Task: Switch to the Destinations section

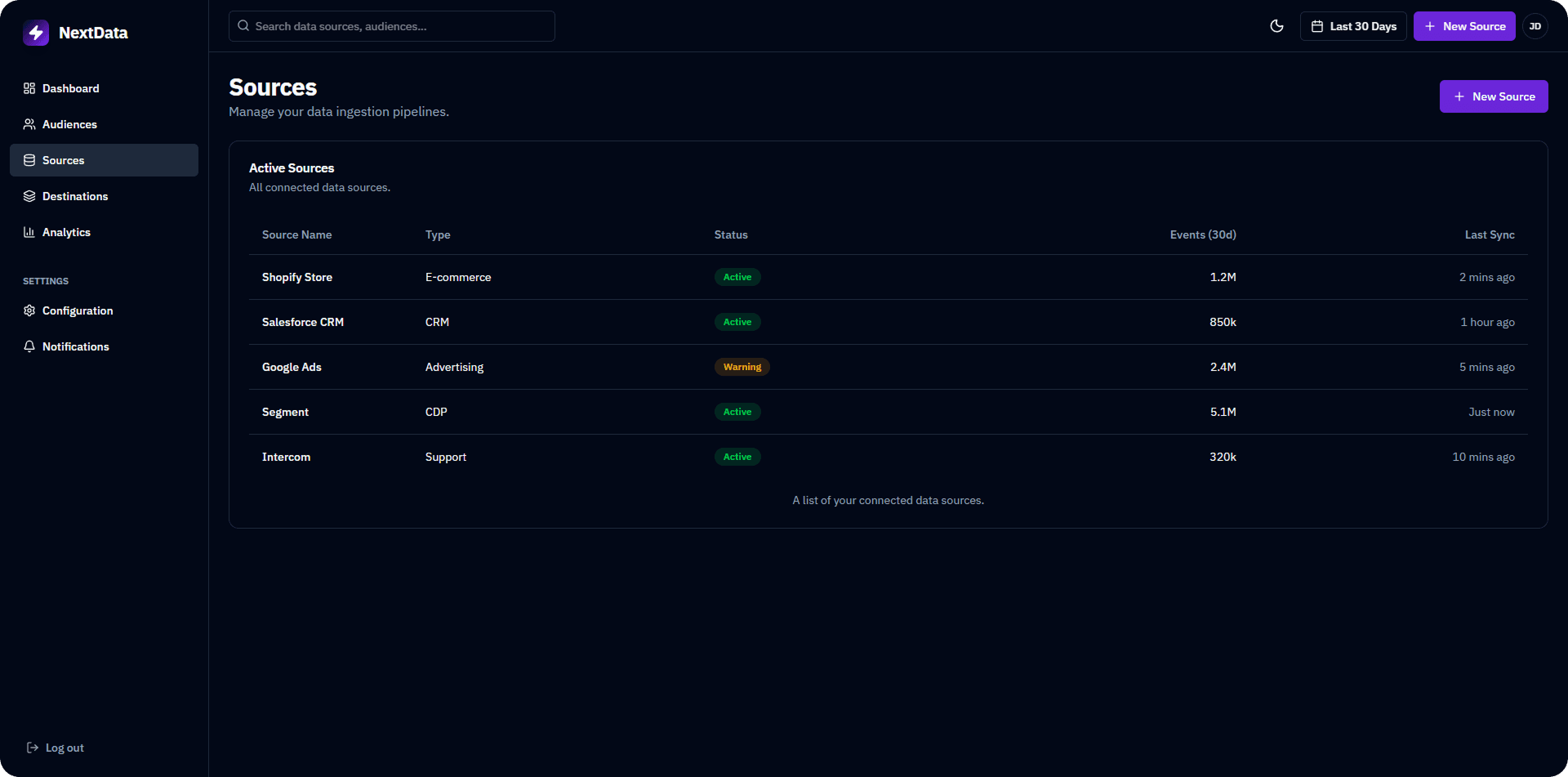Action: 75,196
